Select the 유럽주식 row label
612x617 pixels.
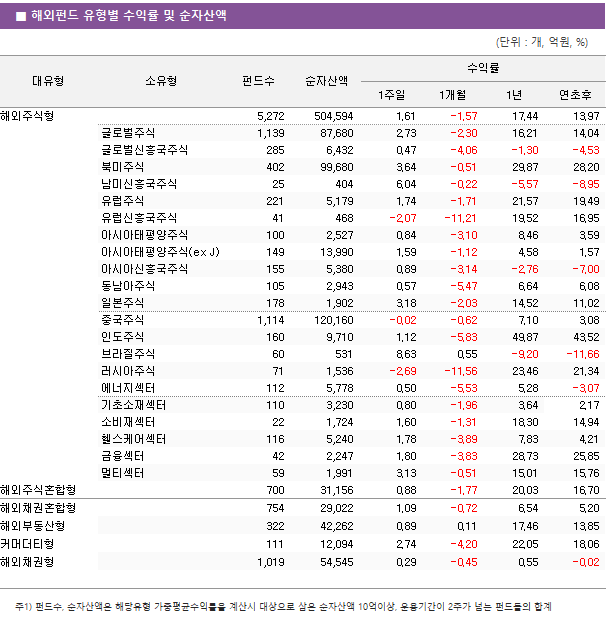click(122, 201)
